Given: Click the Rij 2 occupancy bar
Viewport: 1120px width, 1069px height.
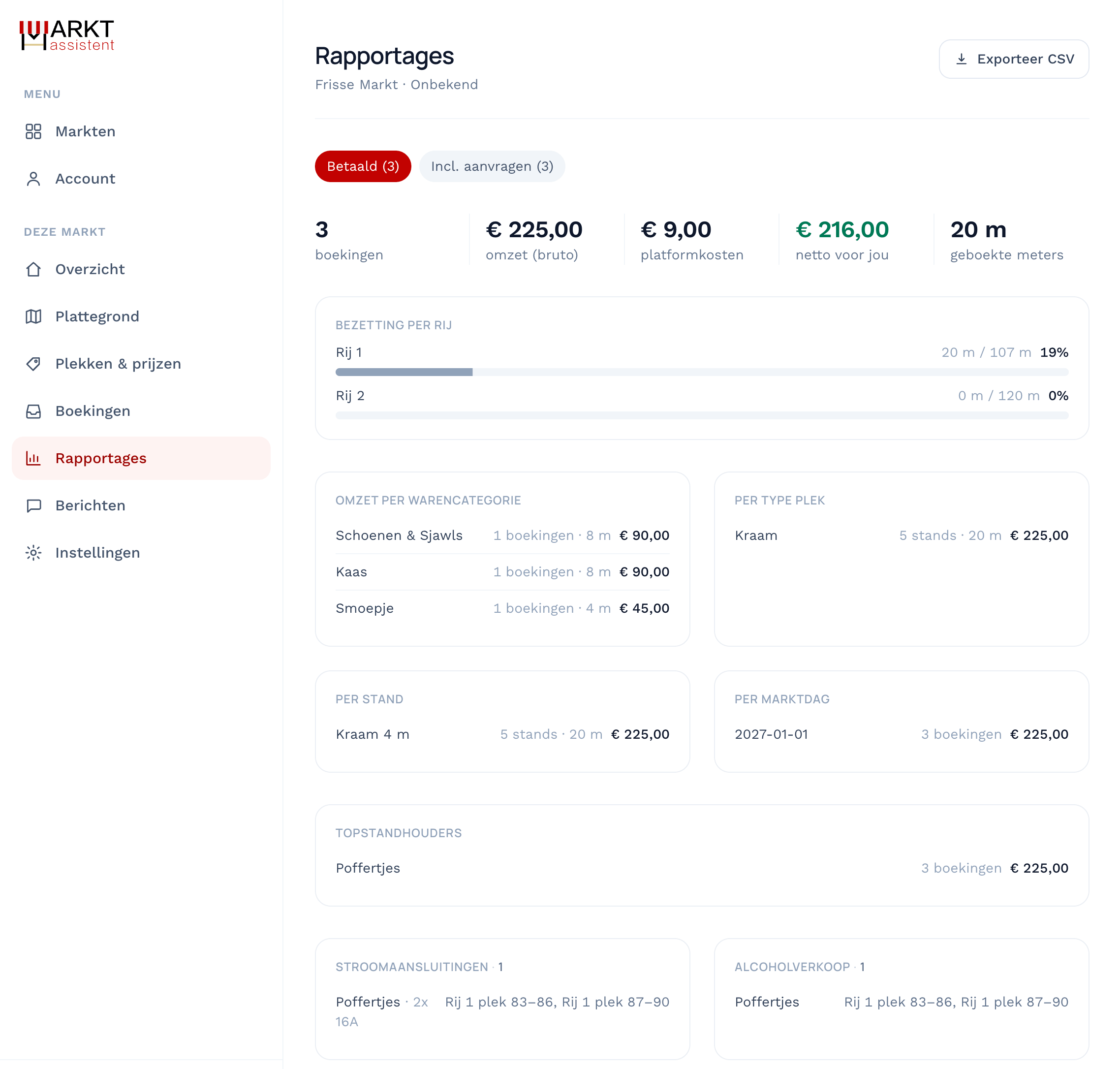Looking at the screenshot, I should [702, 416].
